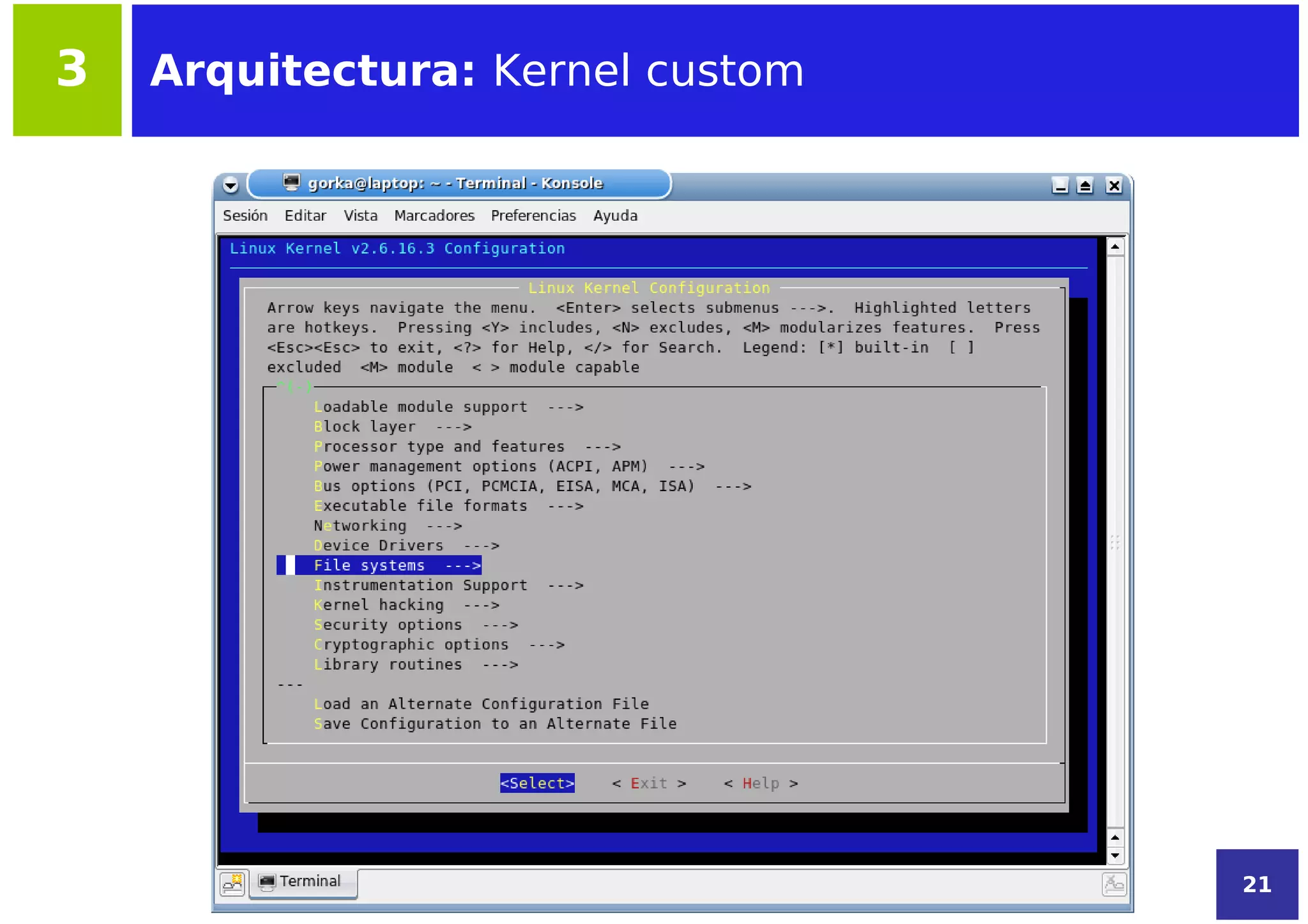Maximize the Konsole window
1308x924 pixels.
pyautogui.click(x=1085, y=185)
